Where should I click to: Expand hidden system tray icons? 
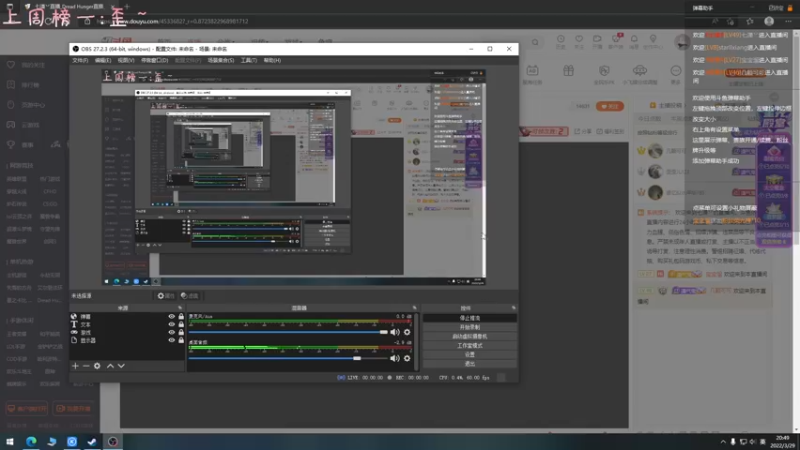(722, 442)
